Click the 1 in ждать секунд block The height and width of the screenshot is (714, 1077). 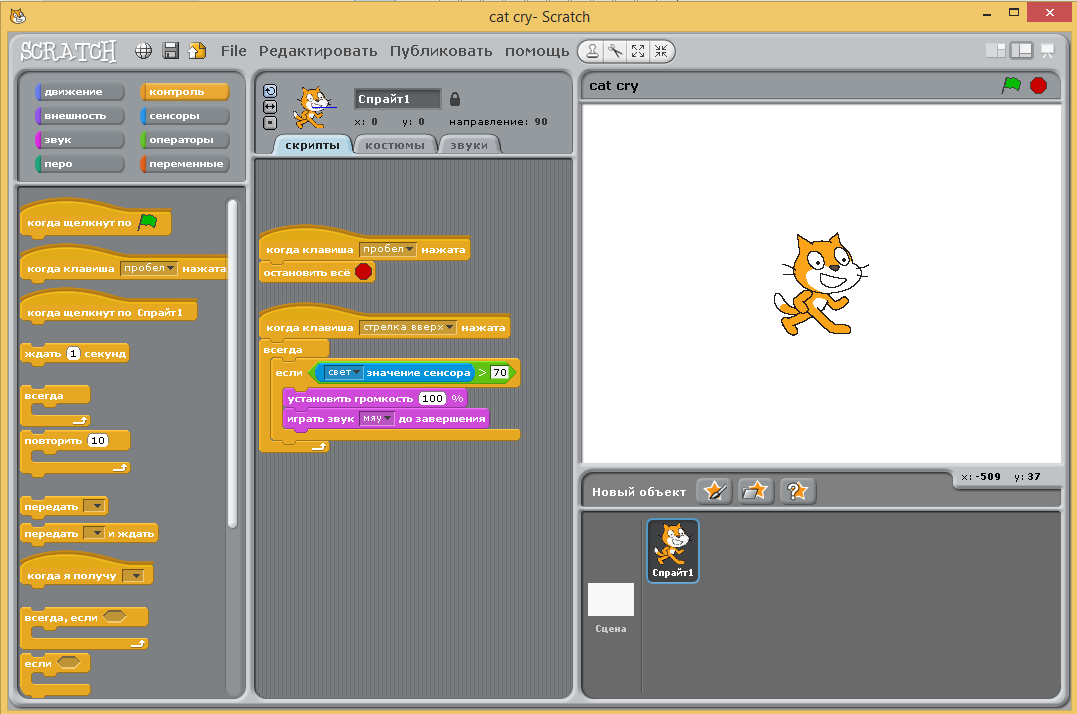(x=73, y=354)
